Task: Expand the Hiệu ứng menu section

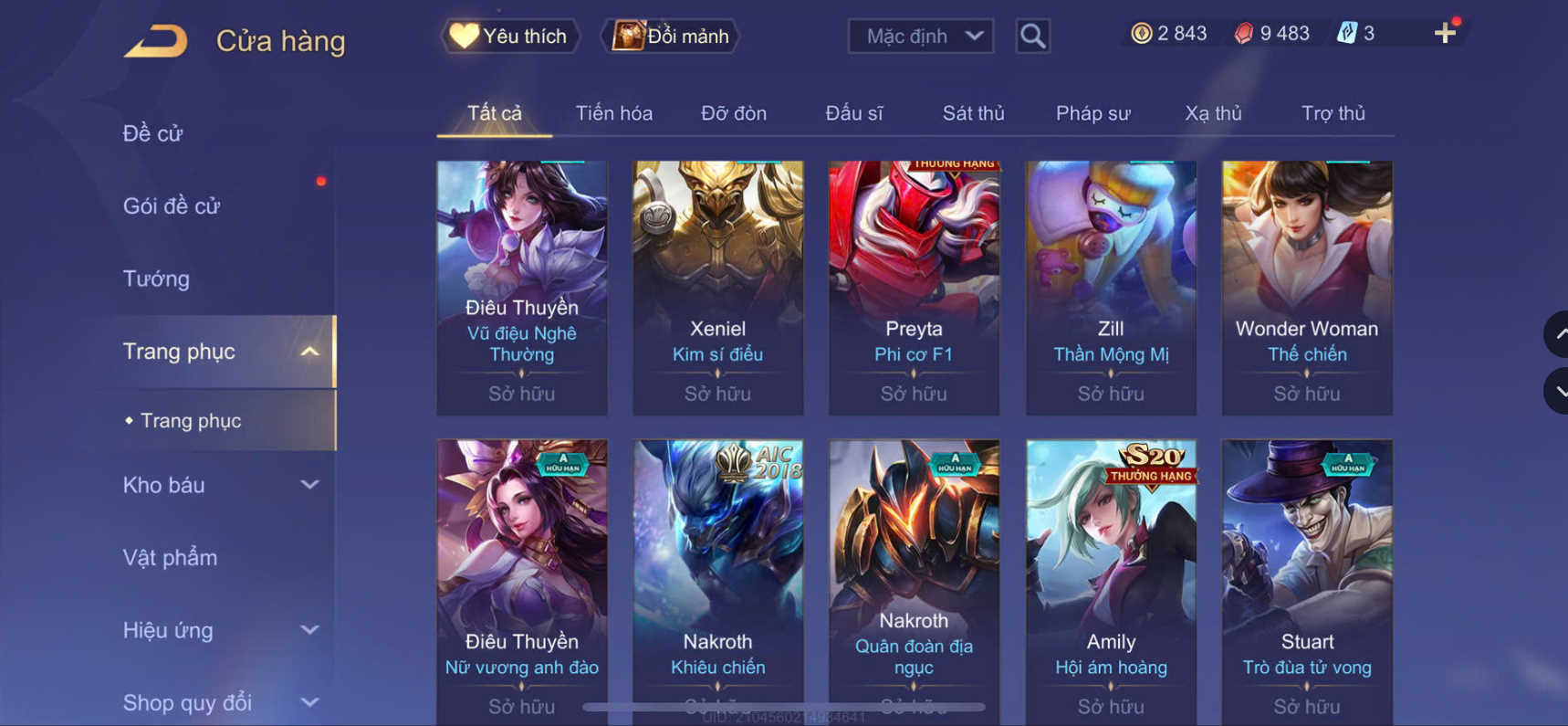Action: pyautogui.click(x=310, y=630)
